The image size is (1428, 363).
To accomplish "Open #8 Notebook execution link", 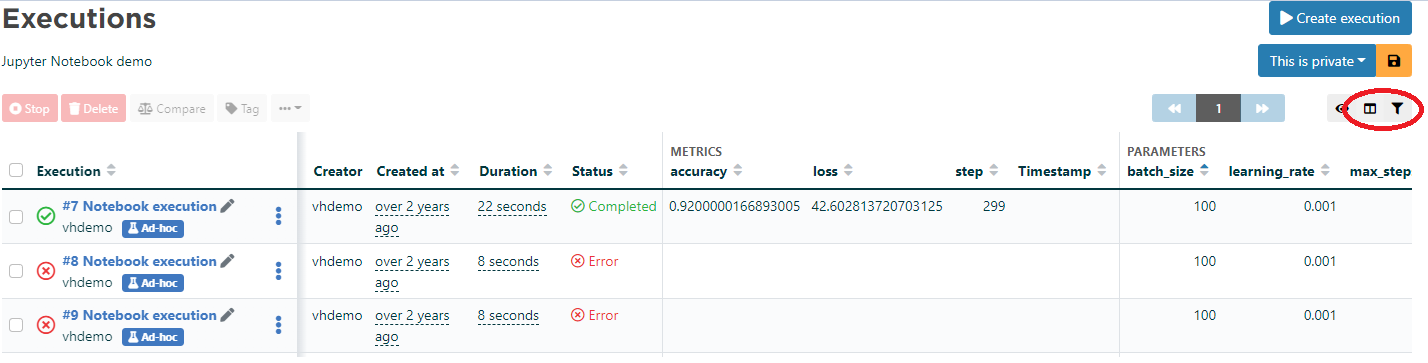I will pos(139,261).
